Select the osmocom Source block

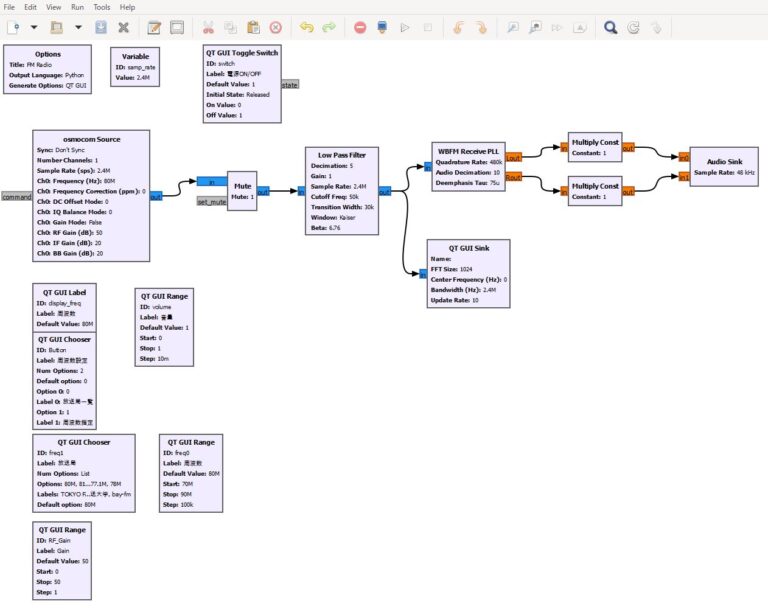point(91,195)
